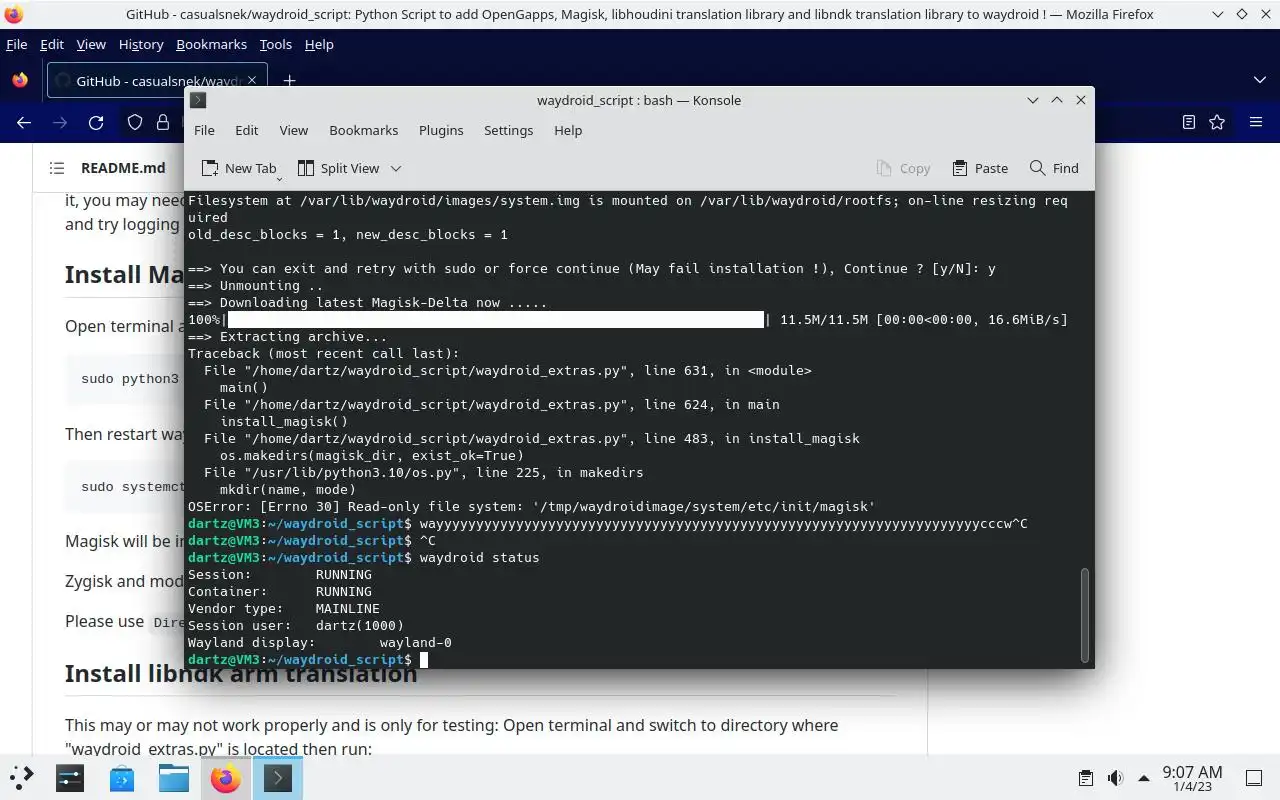This screenshot has width=1280, height=800.
Task: Toggle reader view in Firefox
Action: (1189, 122)
